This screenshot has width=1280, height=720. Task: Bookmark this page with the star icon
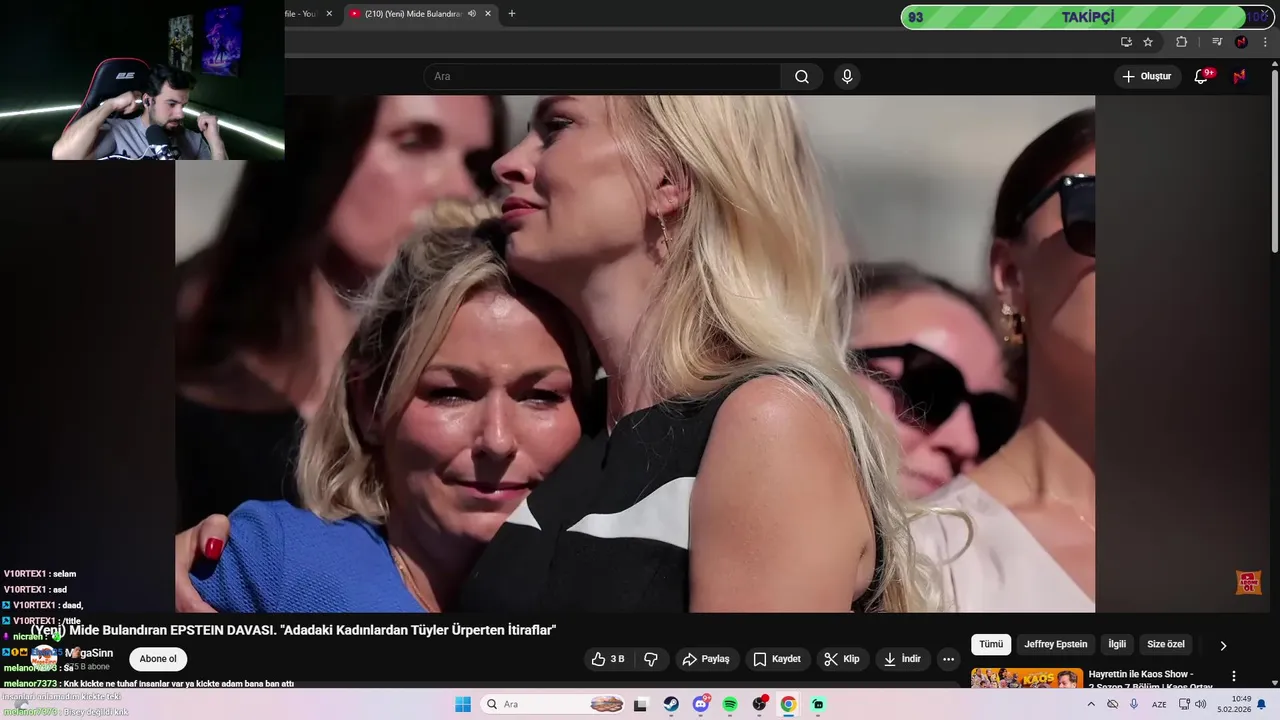coord(1148,42)
